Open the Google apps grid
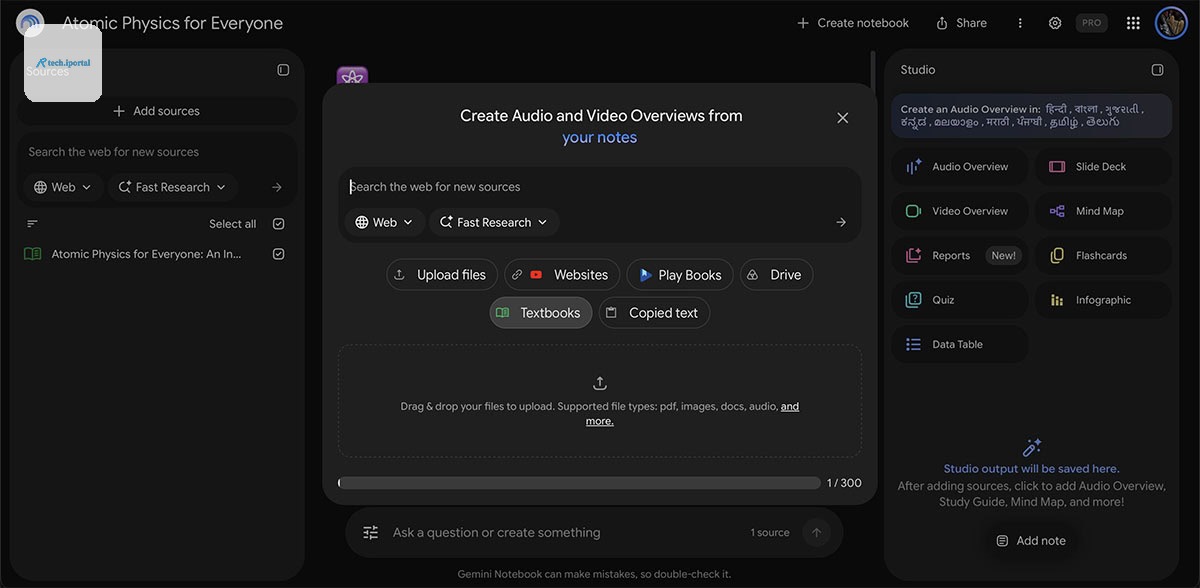This screenshot has width=1200, height=588. (x=1133, y=23)
